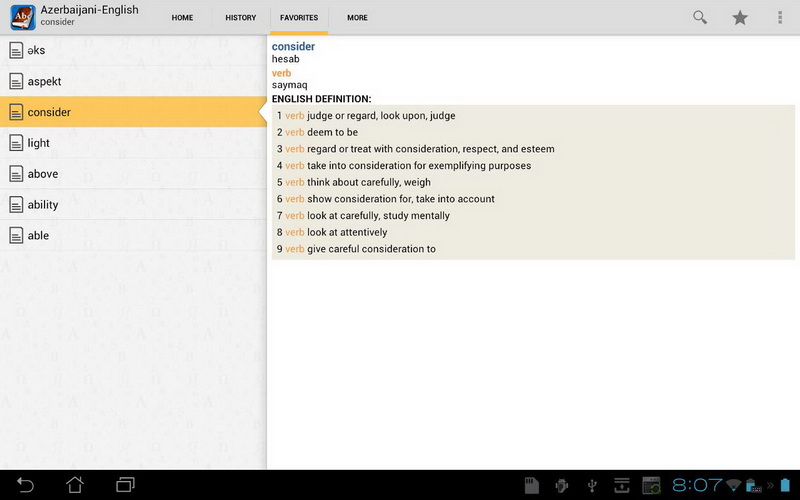Click the document icon beside able
This screenshot has height=500, width=800.
pos(16,235)
